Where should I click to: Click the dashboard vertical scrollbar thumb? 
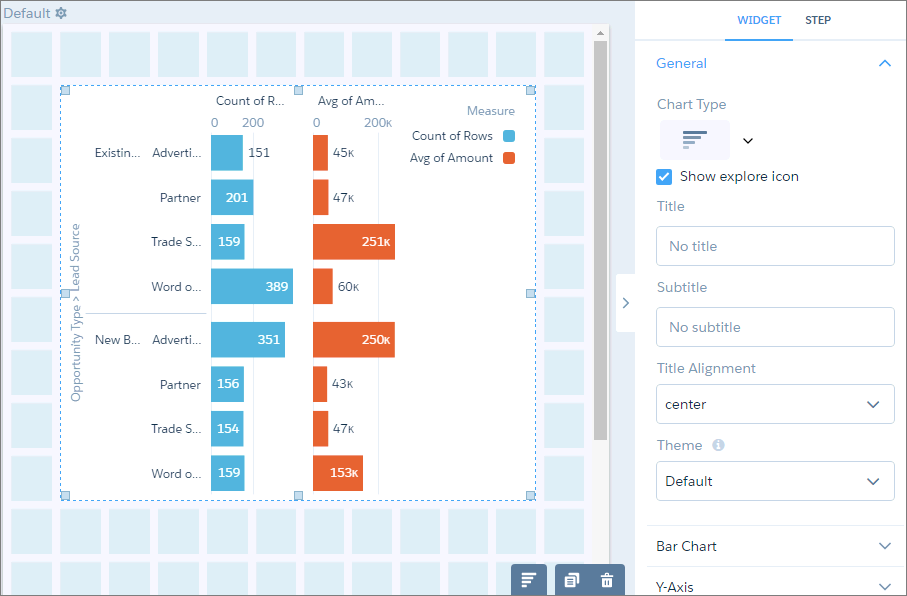(600, 240)
